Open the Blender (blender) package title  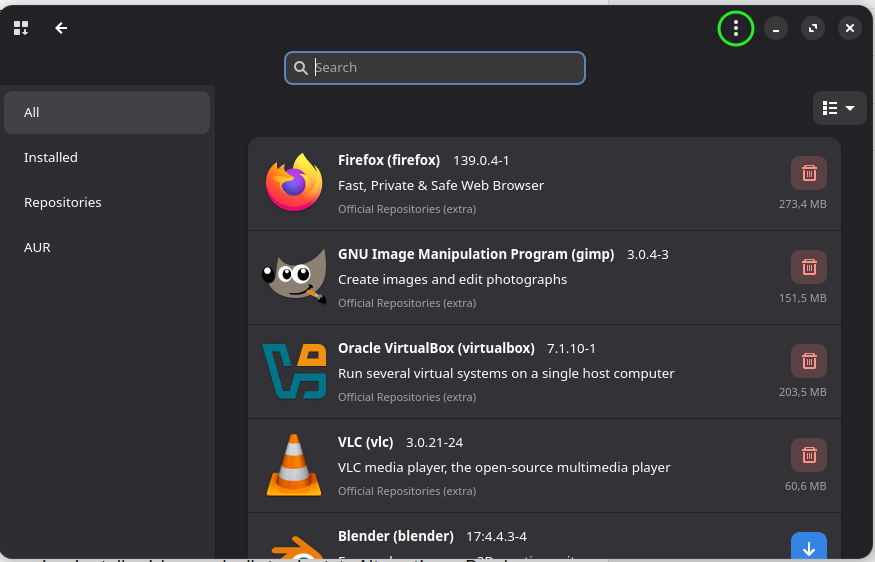tap(396, 536)
